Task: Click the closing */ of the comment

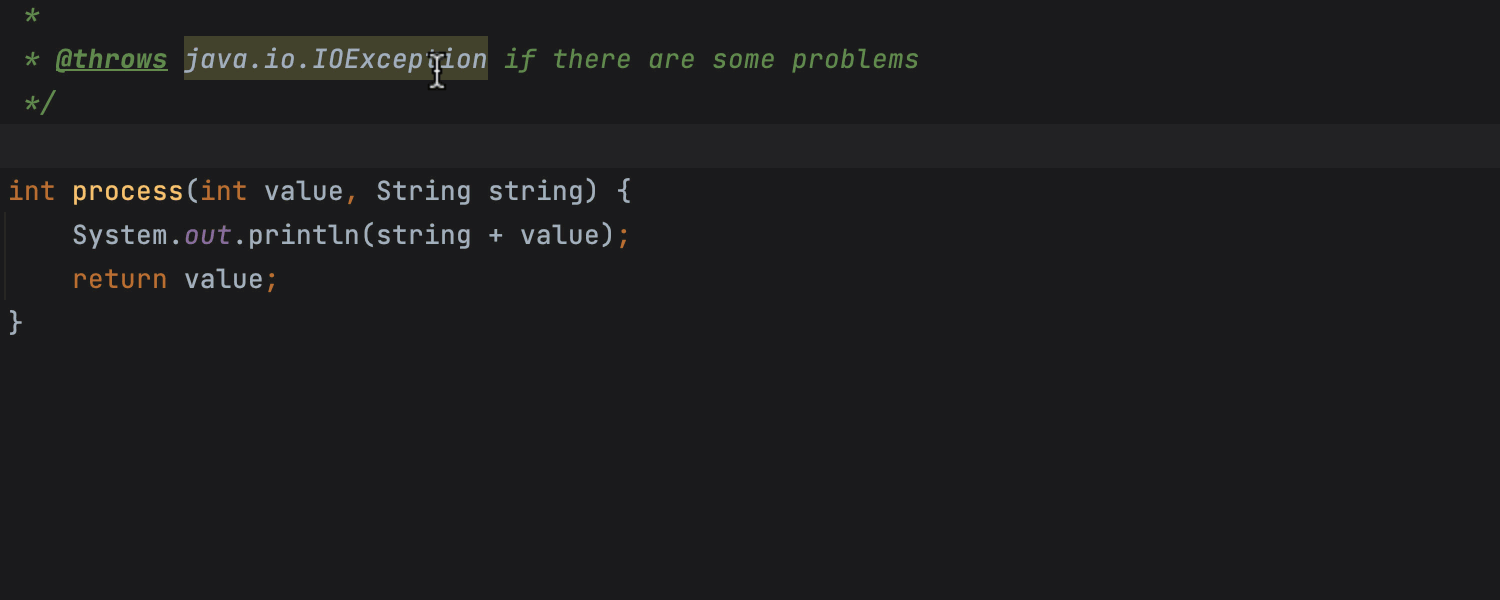Action: coord(40,103)
